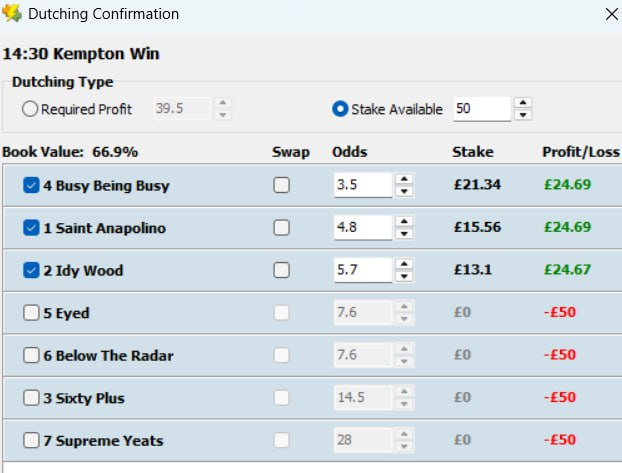Select the Stake Available radio button
The width and height of the screenshot is (622, 473).
pyautogui.click(x=340, y=109)
